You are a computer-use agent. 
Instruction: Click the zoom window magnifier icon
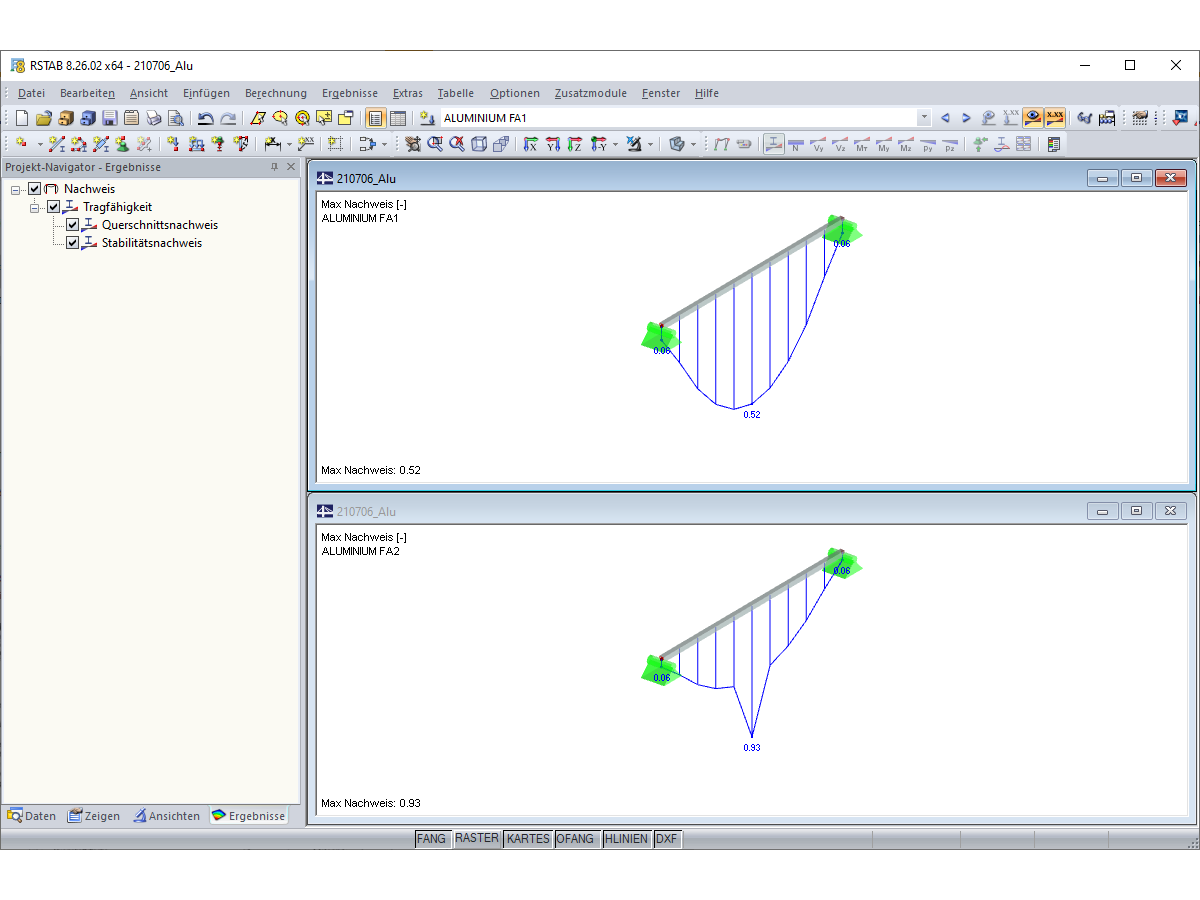click(436, 144)
